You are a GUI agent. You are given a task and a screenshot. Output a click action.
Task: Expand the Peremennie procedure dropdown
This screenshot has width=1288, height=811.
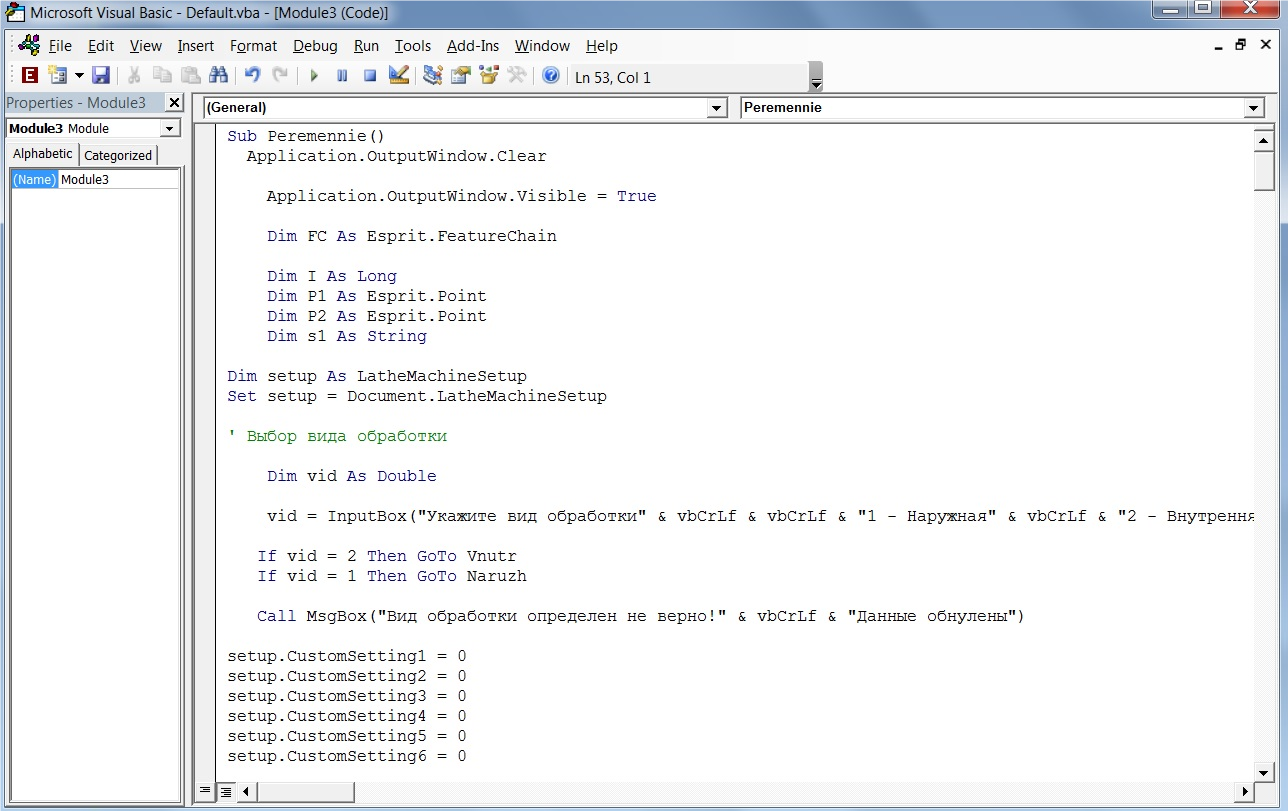click(1254, 108)
